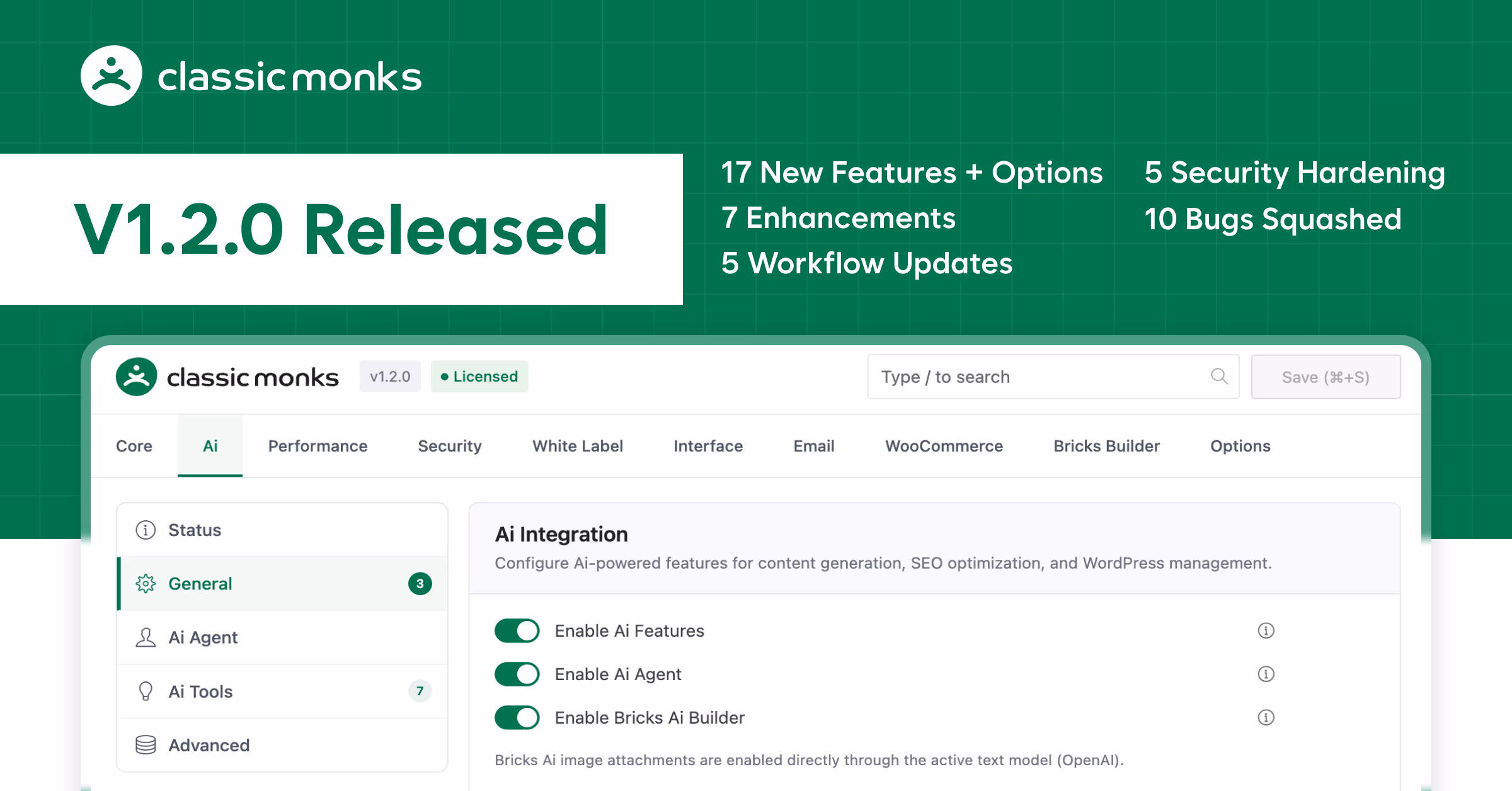Open the Ai Agent sidebar section
The image size is (1512, 791).
(282, 637)
